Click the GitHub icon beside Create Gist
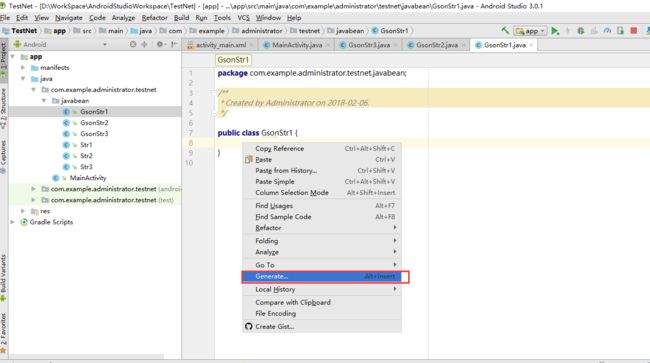Viewport: 650px width, 363px height. (248, 327)
